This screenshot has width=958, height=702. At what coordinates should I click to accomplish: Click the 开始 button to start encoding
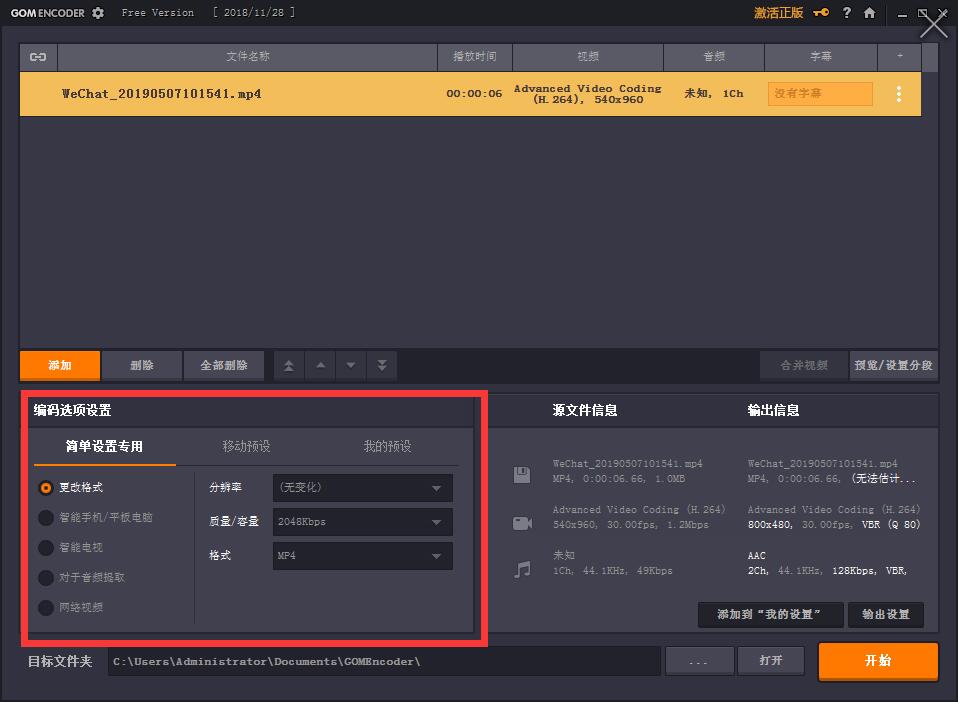877,661
